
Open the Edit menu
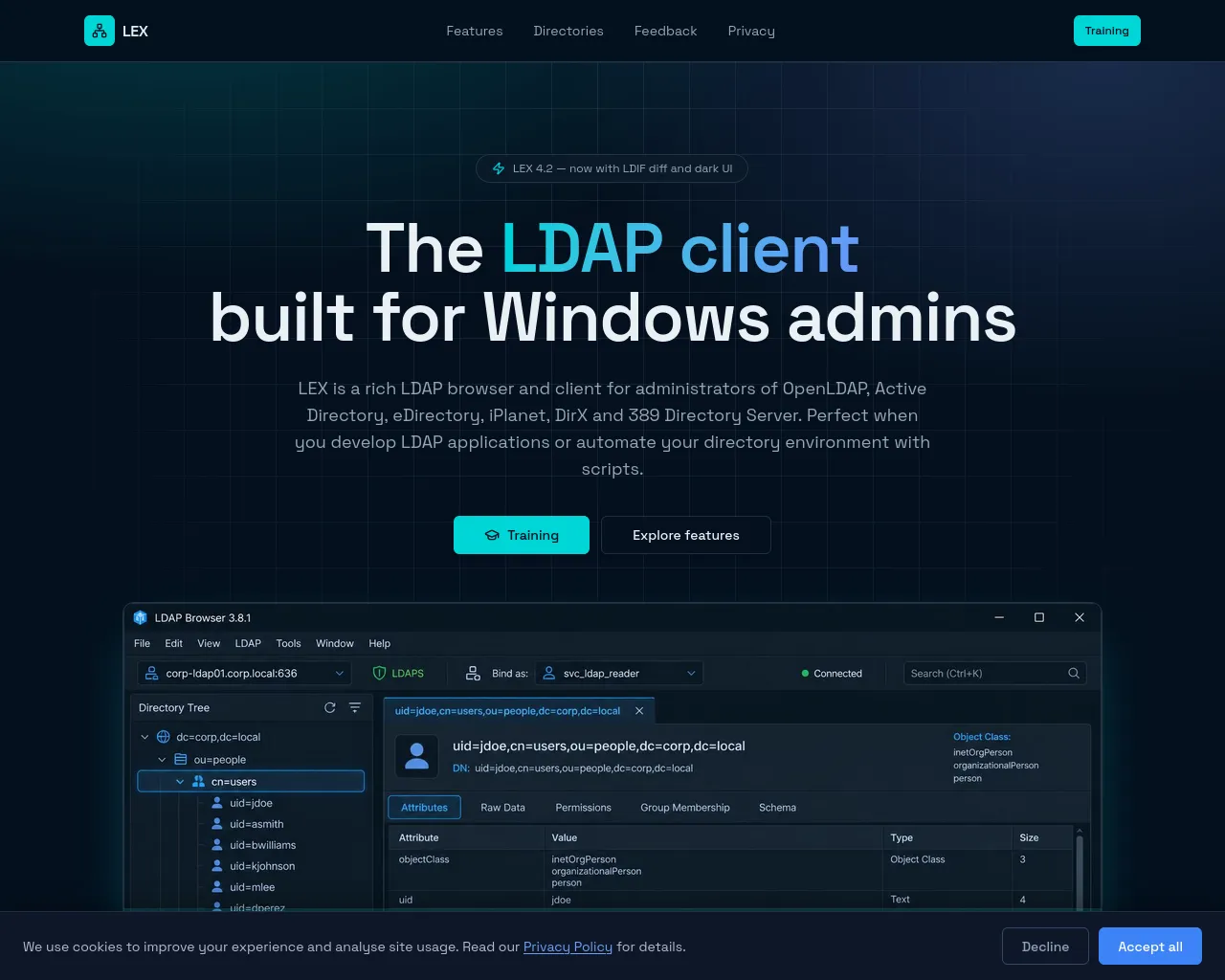(x=173, y=643)
